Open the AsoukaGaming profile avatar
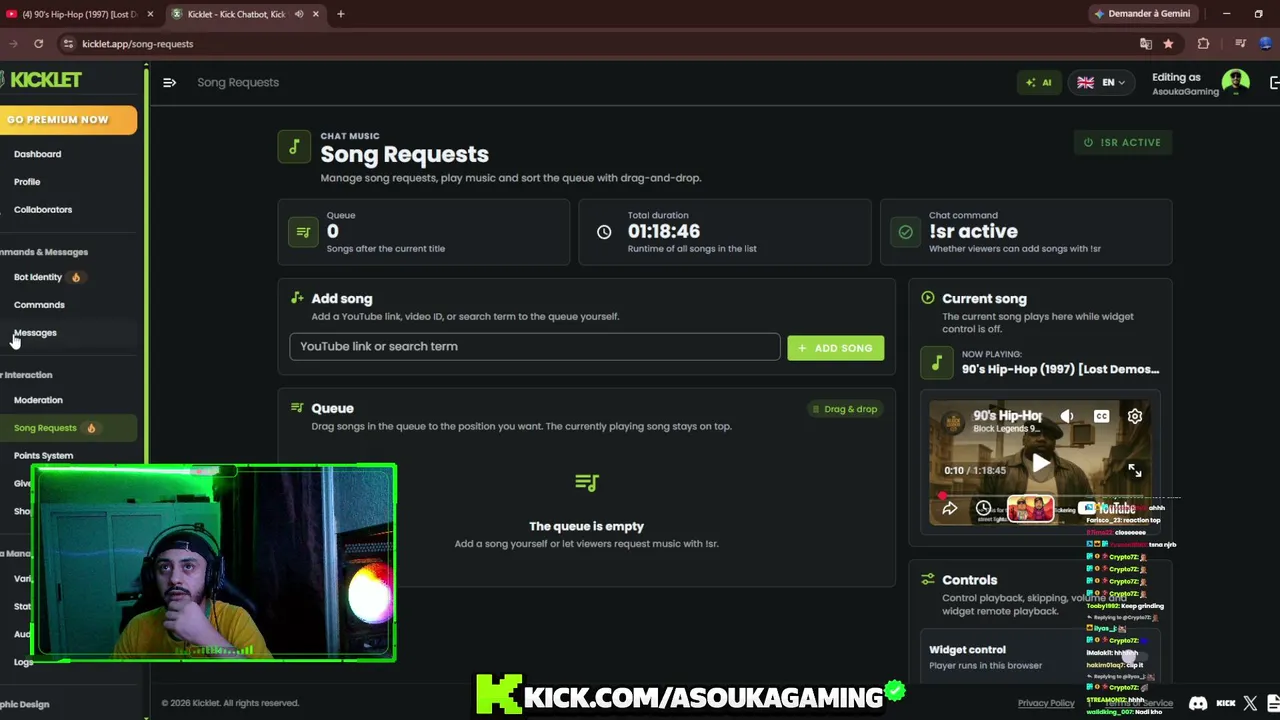Image resolution: width=1280 pixels, height=720 pixels. [x=1236, y=83]
